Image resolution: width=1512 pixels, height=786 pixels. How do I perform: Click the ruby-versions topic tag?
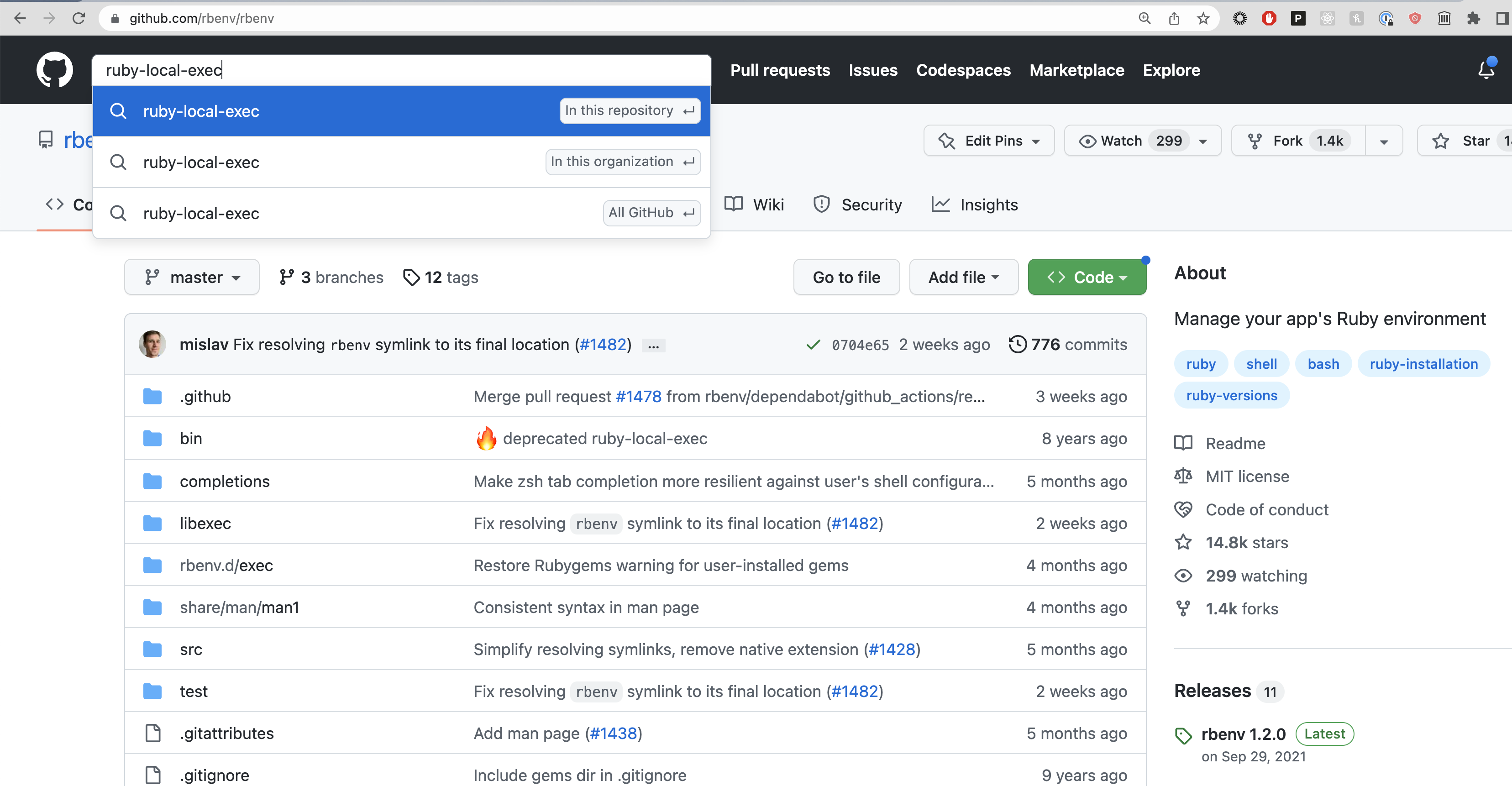1231,396
